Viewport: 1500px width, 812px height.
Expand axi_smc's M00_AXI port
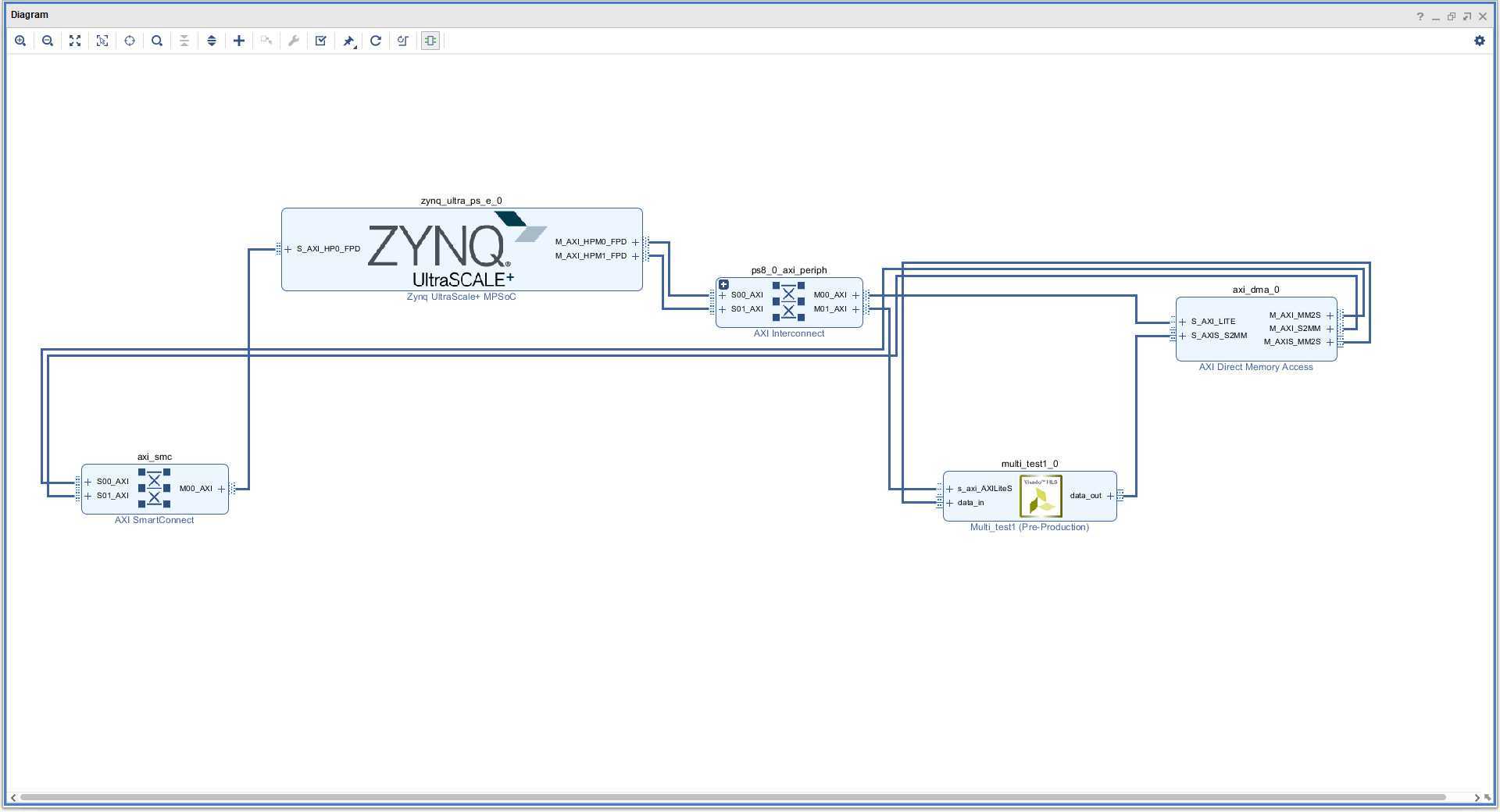[221, 489]
